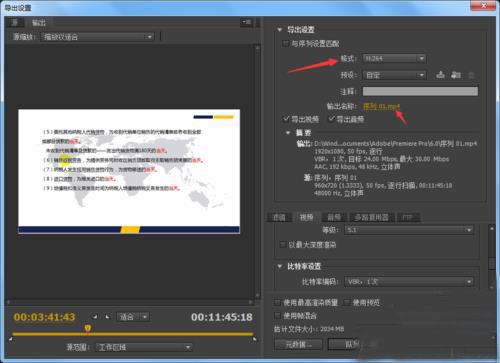Collapse the 摘要 summary section
Viewport: 500px width, 363px height.
(288, 133)
